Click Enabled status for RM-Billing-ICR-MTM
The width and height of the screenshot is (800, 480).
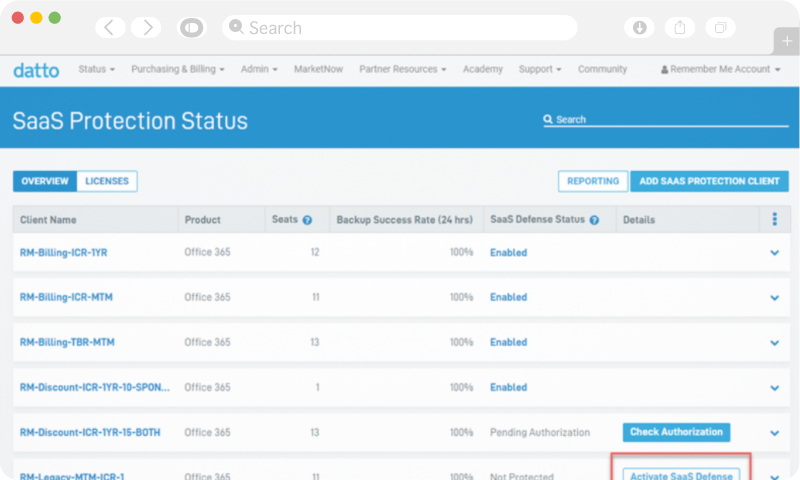point(509,297)
